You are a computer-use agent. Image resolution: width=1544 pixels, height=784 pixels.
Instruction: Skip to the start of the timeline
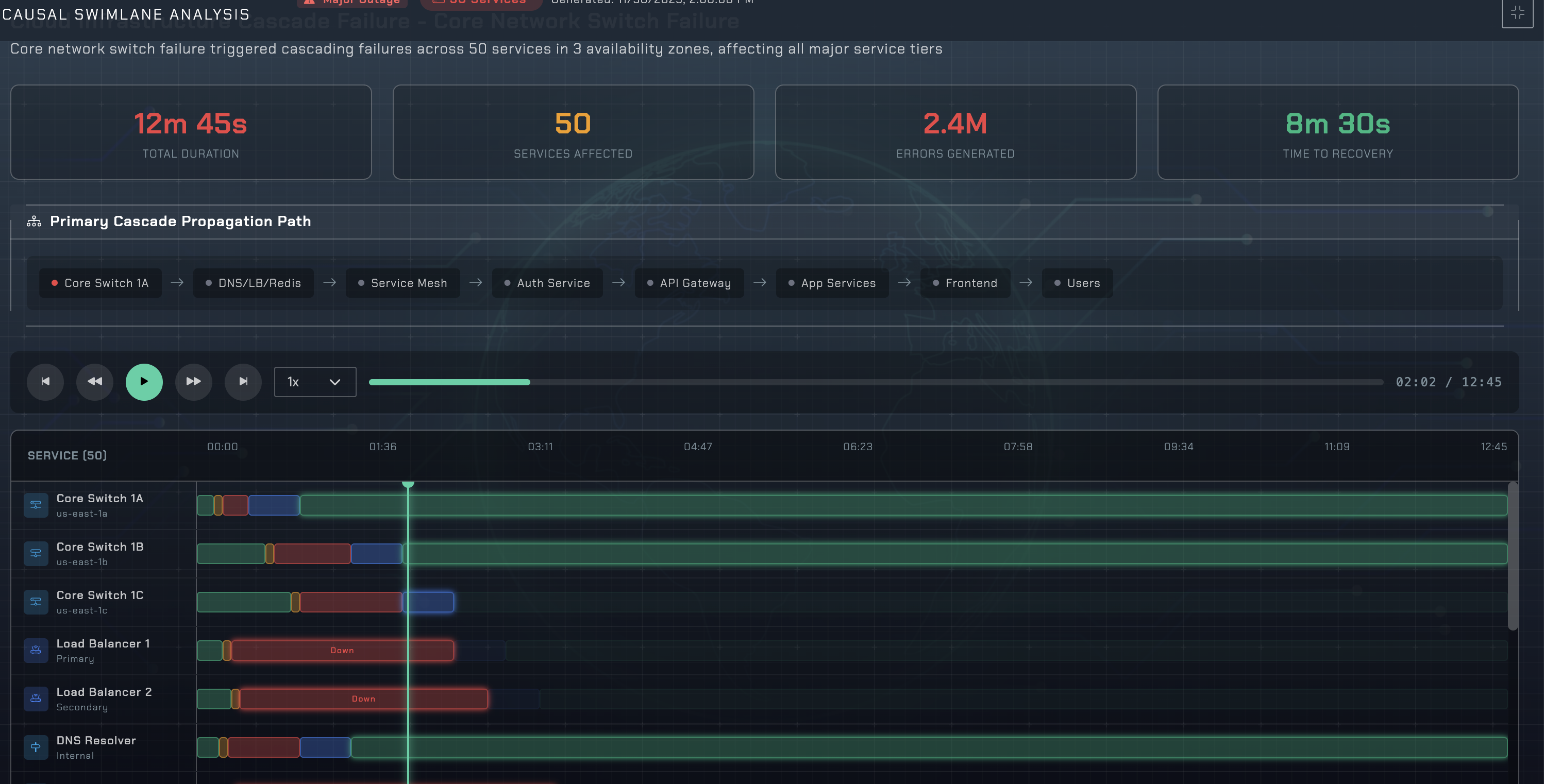coord(45,382)
